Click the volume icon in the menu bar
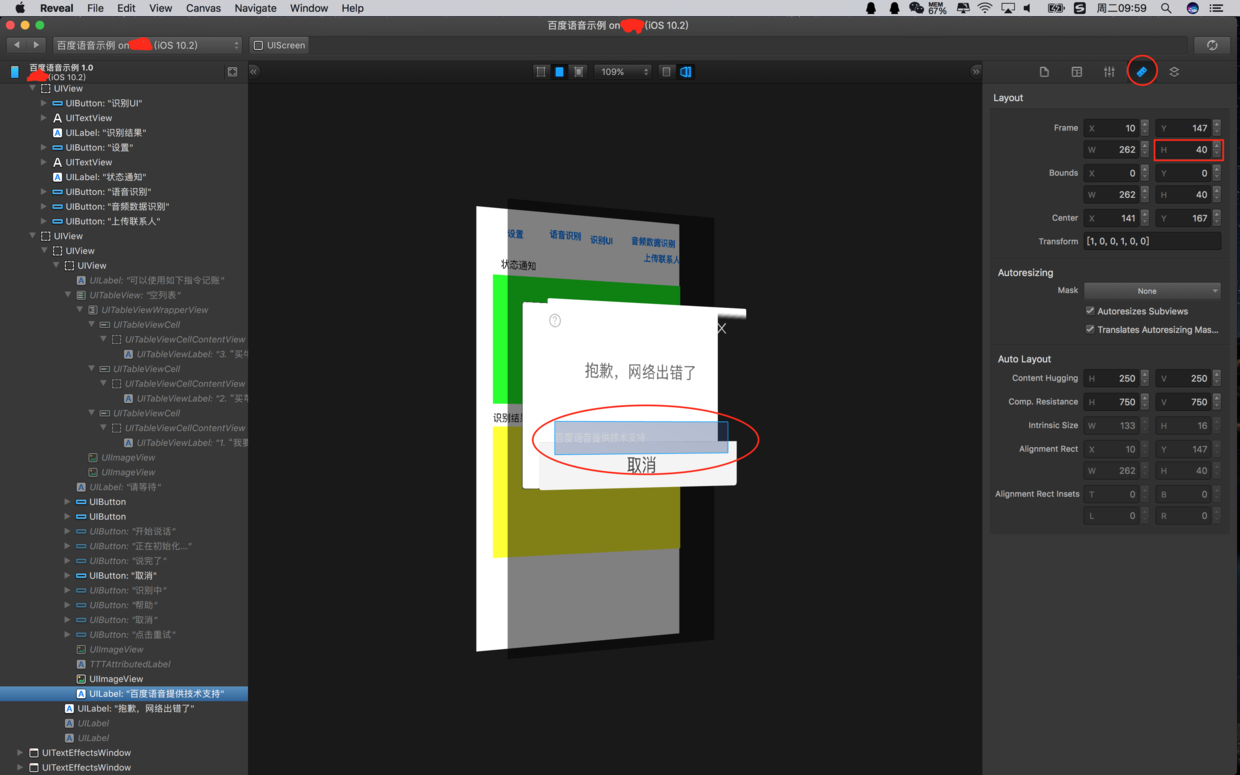Viewport: 1240px width, 775px height. tap(1029, 8)
